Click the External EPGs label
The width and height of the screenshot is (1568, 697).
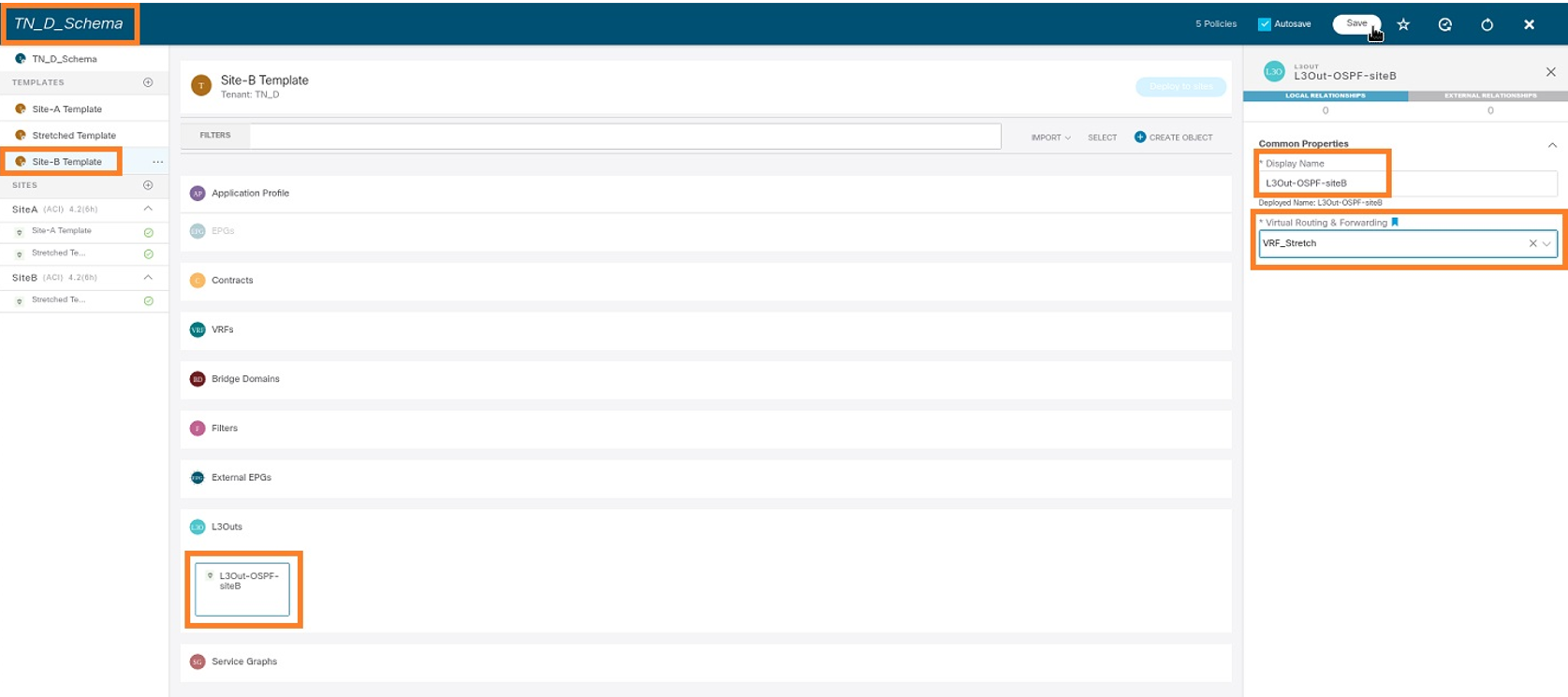pyautogui.click(x=242, y=478)
